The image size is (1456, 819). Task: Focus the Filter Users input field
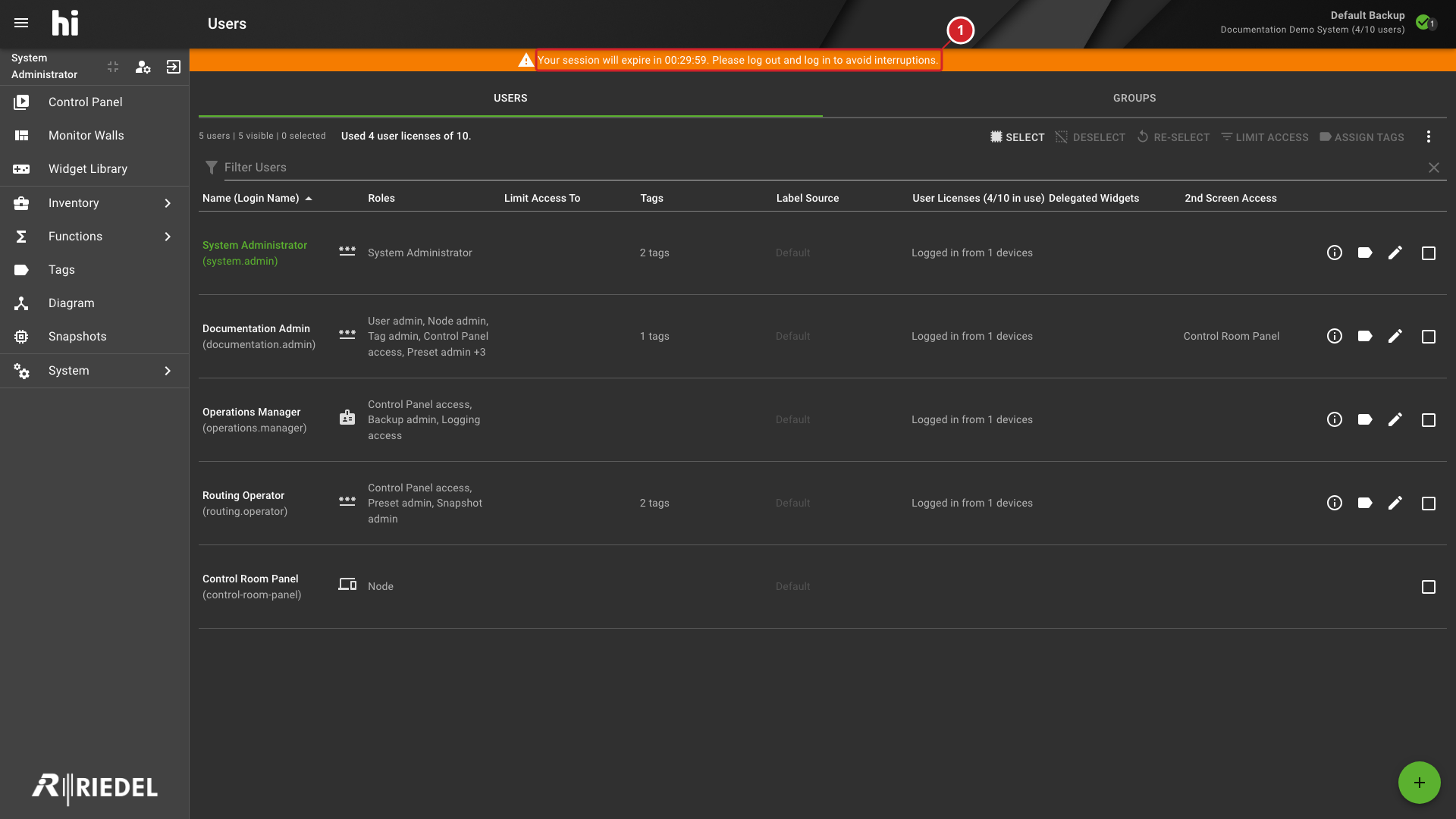click(x=823, y=168)
